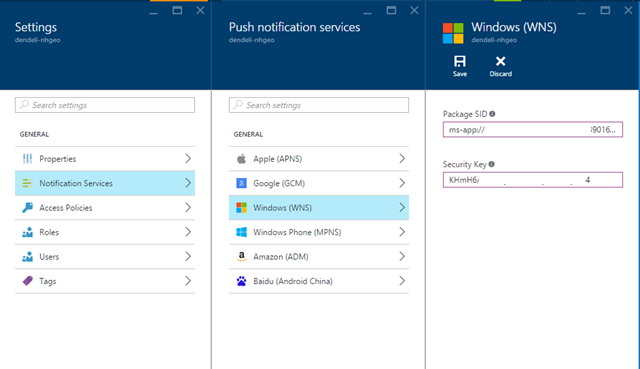Choose Google (GCM) service label
Image resolution: width=640 pixels, height=369 pixels.
tap(279, 183)
